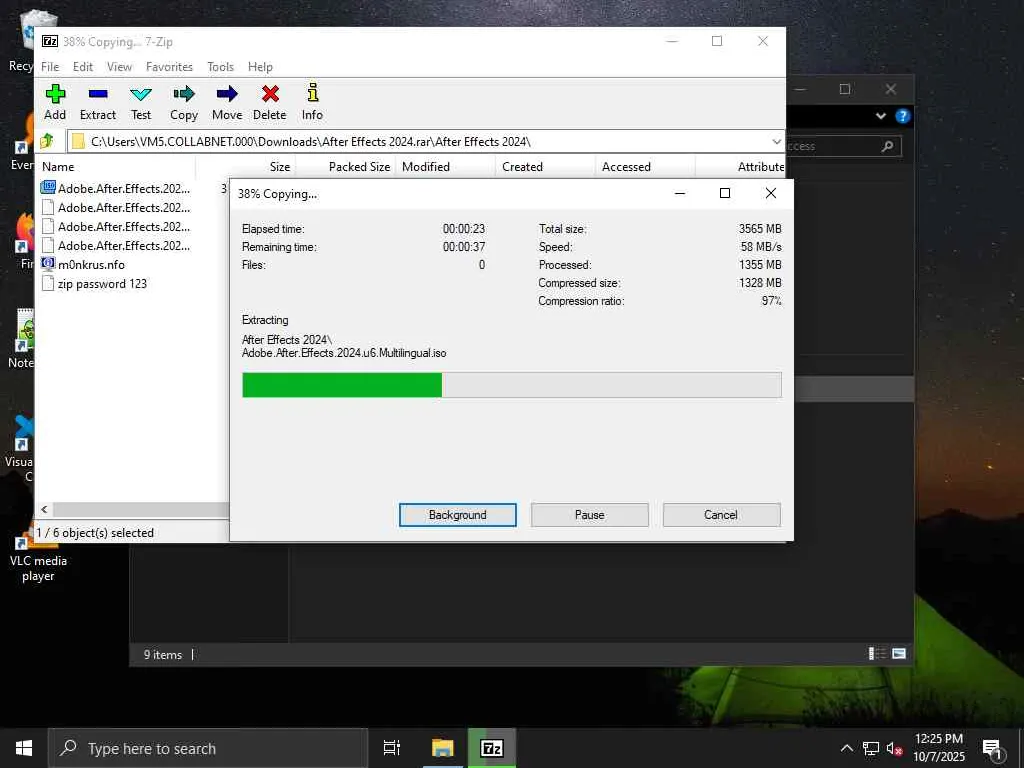Open the View menu

click(119, 67)
